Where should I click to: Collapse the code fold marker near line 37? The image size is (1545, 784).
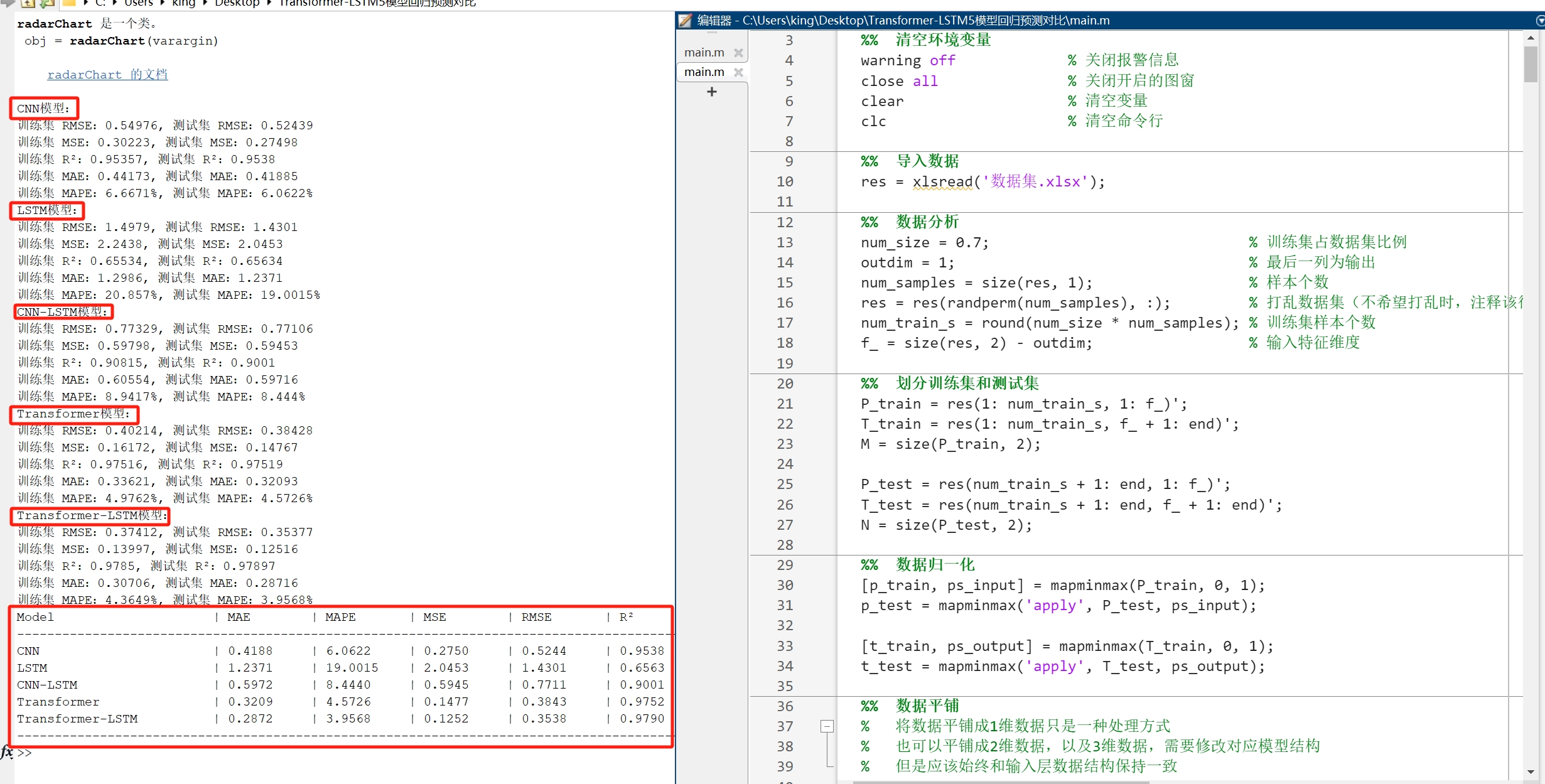[x=827, y=726]
